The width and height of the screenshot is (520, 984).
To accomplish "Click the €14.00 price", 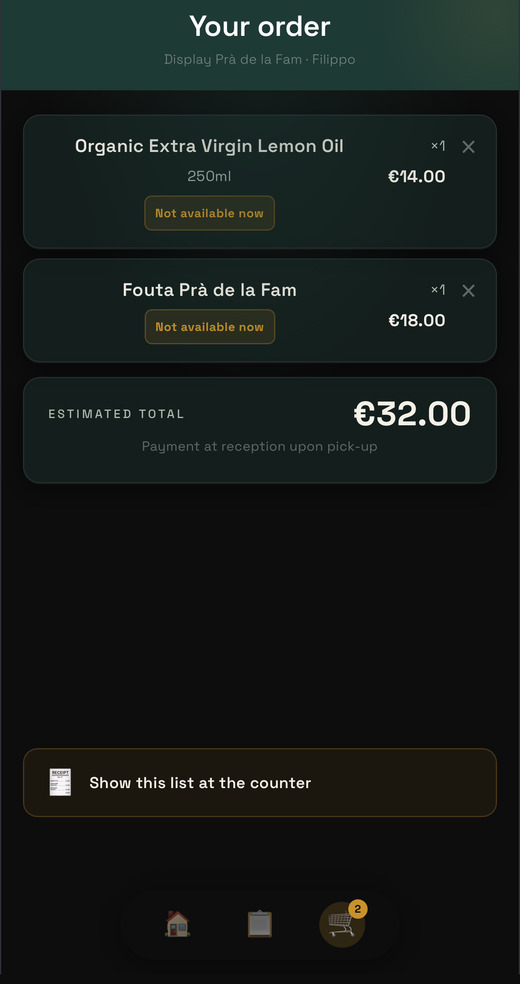I will point(417,176).
